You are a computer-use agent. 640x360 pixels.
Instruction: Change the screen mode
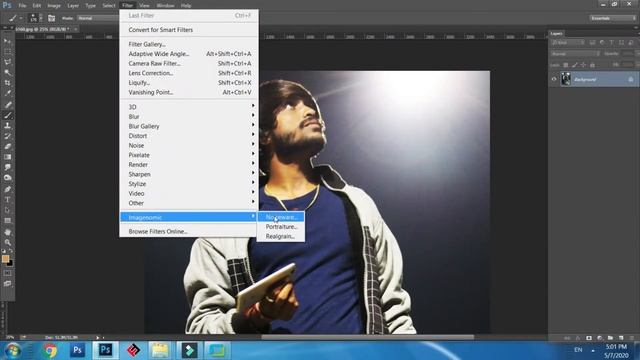click(x=7, y=284)
